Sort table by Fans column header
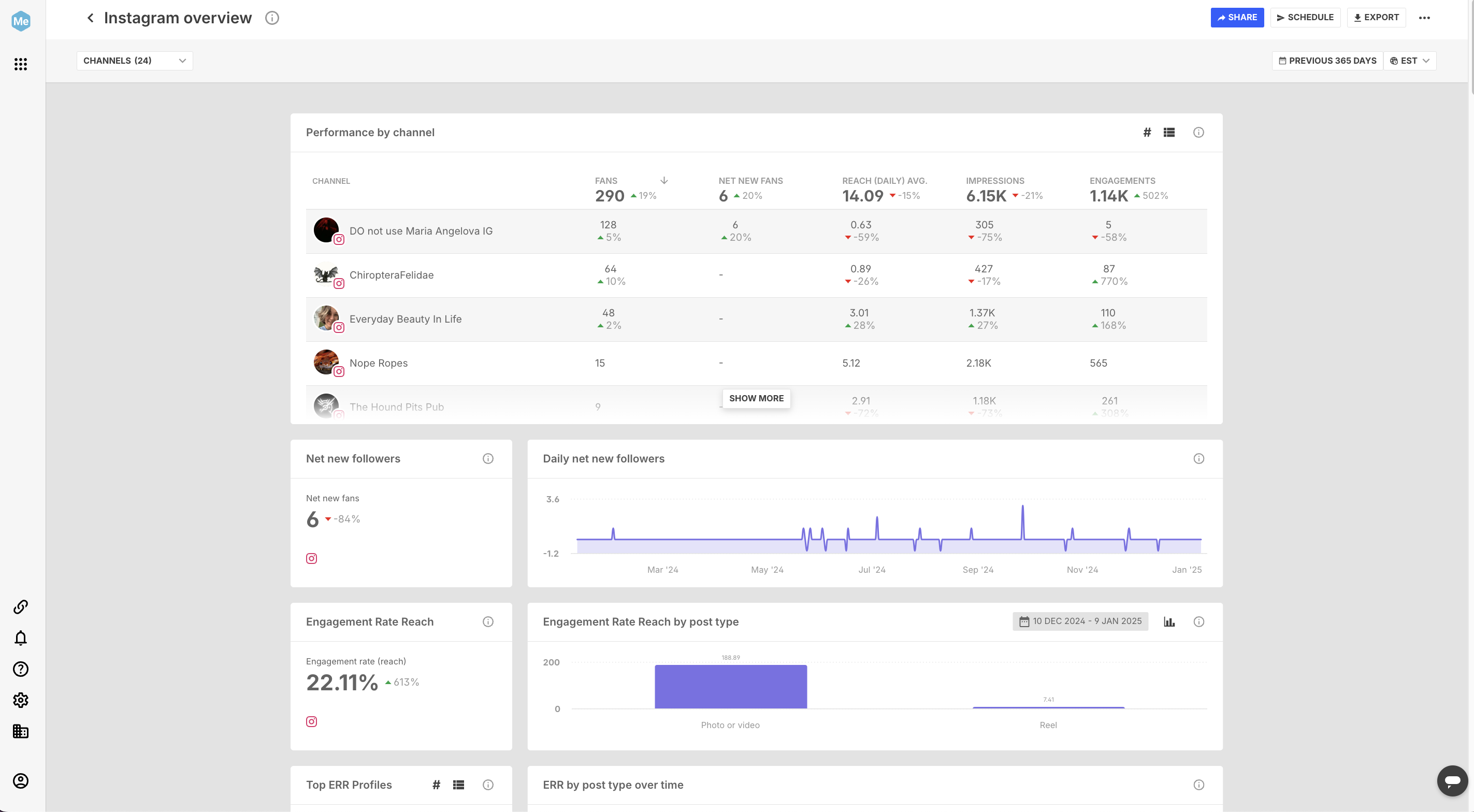This screenshot has width=1474, height=812. (x=606, y=181)
